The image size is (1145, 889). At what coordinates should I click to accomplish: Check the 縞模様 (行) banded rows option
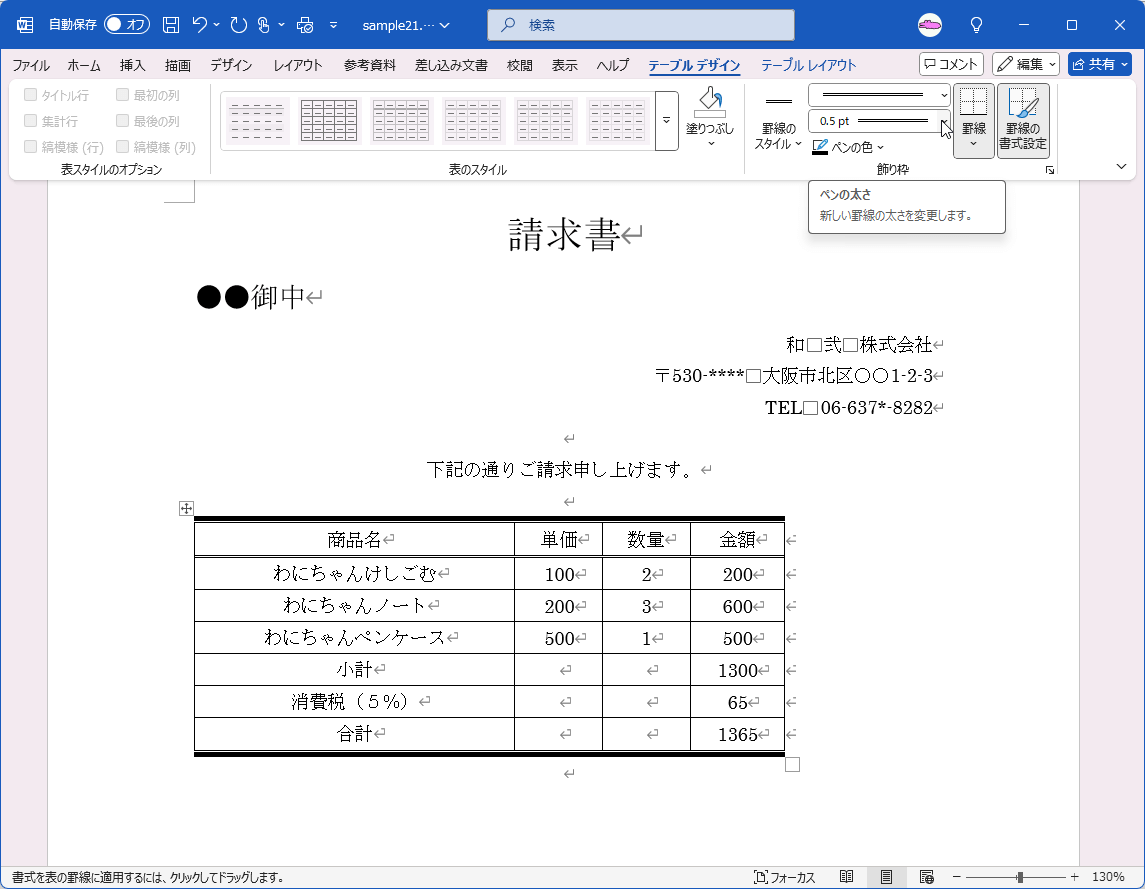point(30,146)
